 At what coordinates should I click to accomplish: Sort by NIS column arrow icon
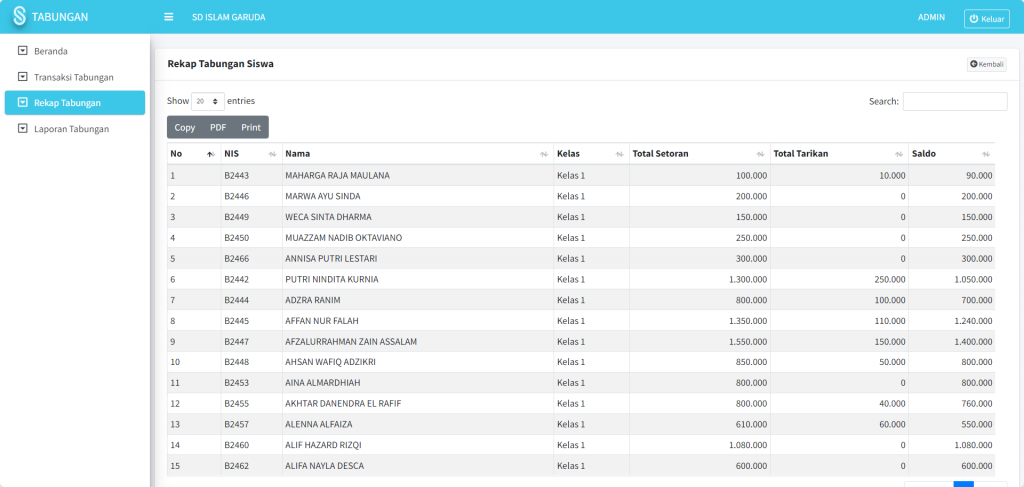tap(272, 154)
